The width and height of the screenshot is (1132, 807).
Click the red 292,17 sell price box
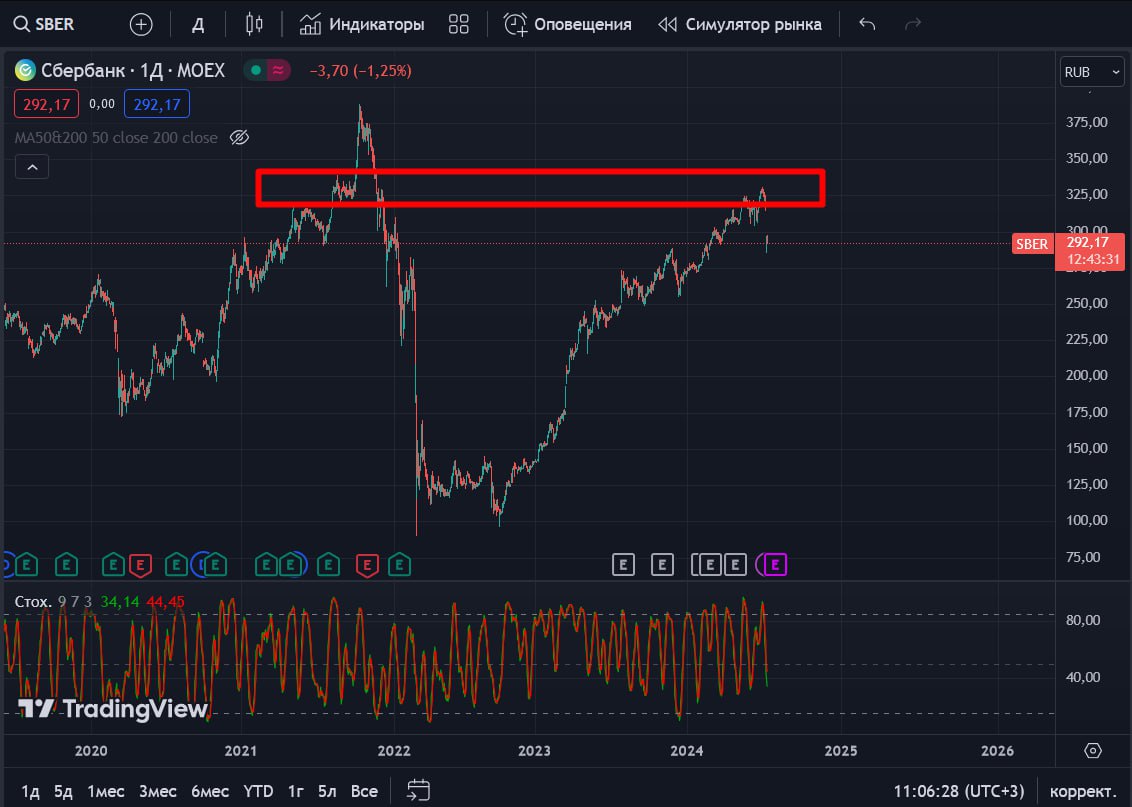point(46,104)
